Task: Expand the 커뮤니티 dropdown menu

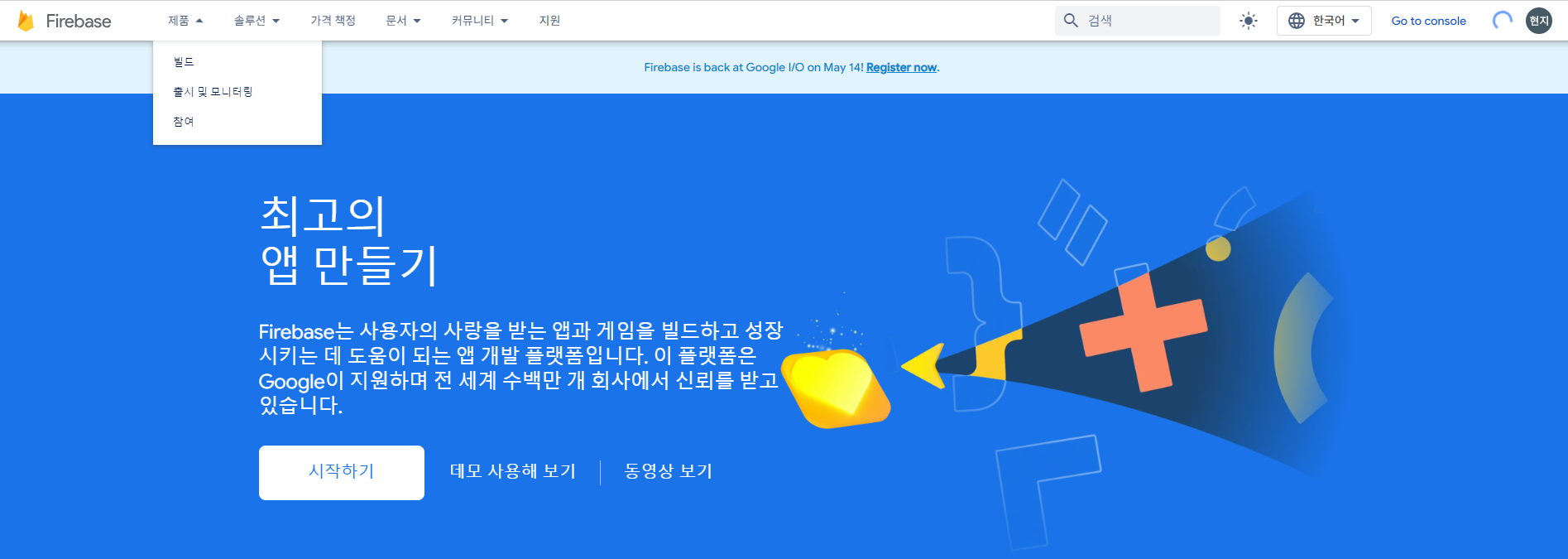Action: (x=479, y=21)
